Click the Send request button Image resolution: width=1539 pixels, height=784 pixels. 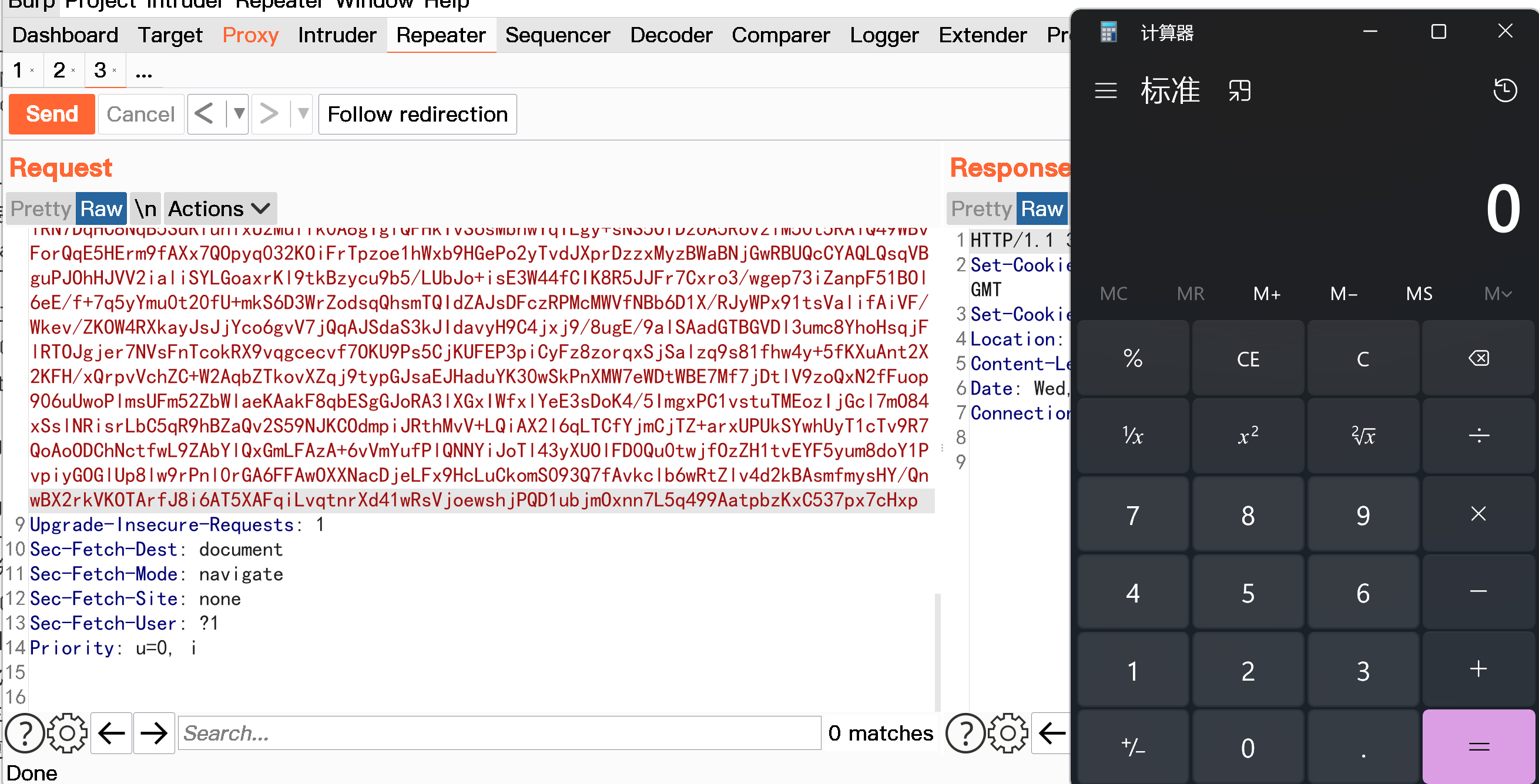[x=52, y=114]
